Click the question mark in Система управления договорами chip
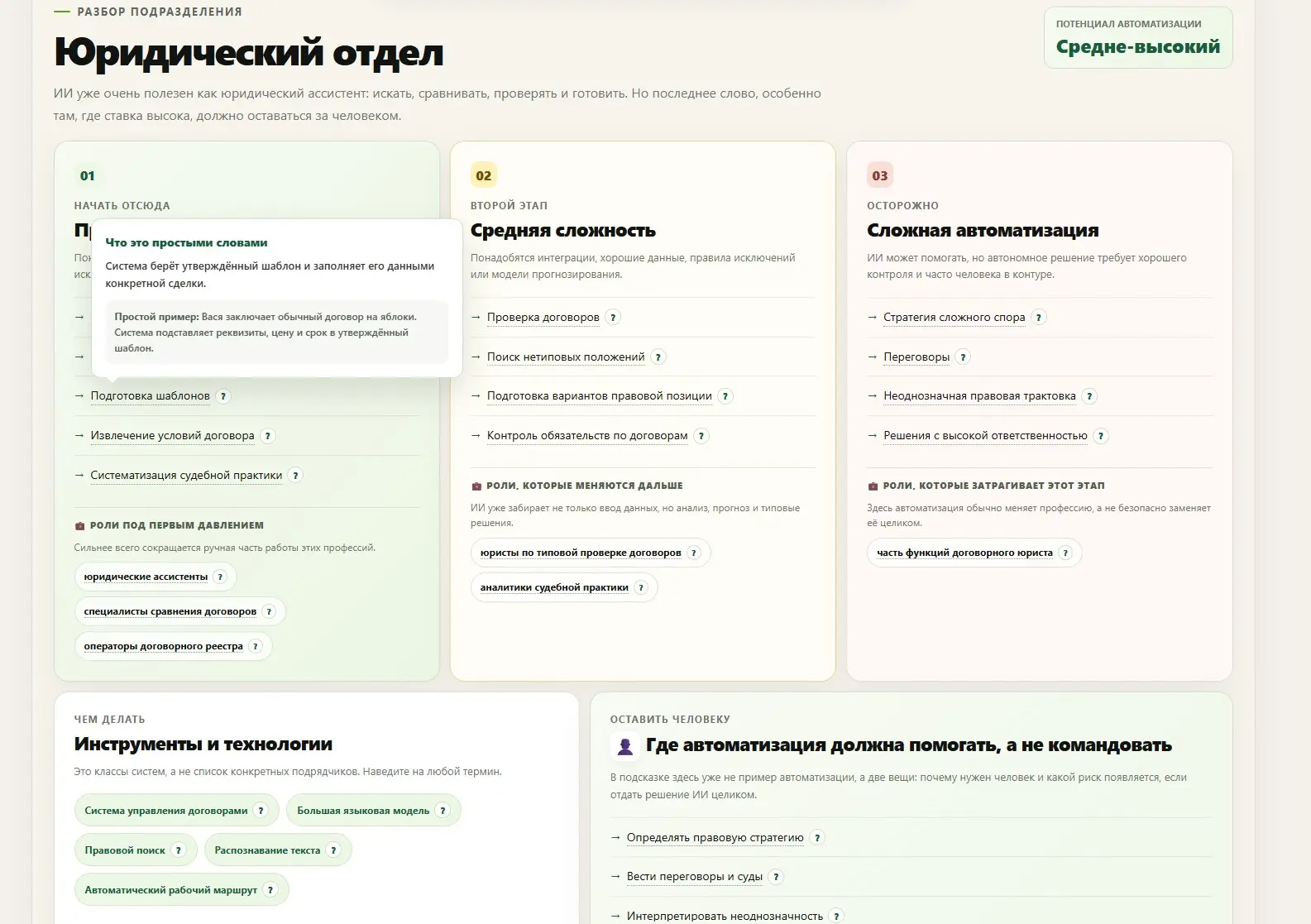This screenshot has height=924, width=1311. [261, 811]
